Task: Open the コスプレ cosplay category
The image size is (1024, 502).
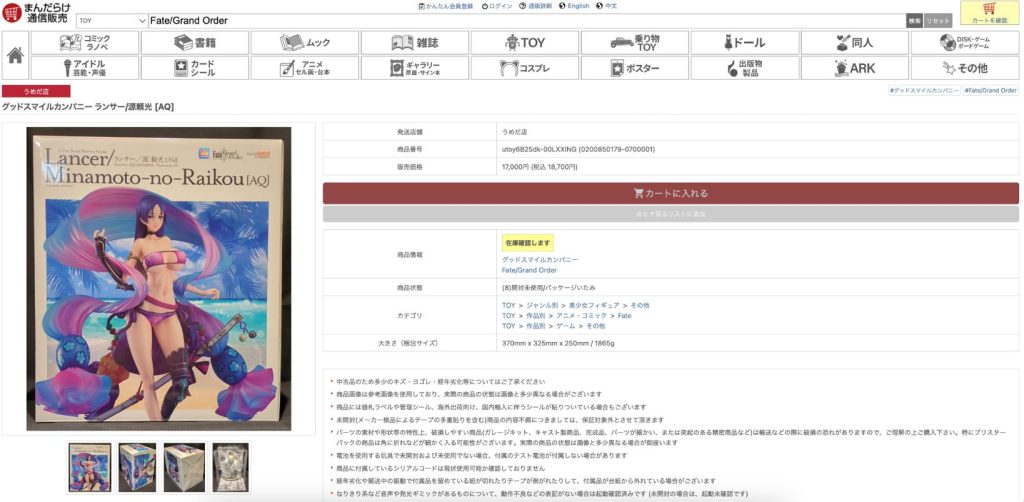Action: [x=524, y=68]
